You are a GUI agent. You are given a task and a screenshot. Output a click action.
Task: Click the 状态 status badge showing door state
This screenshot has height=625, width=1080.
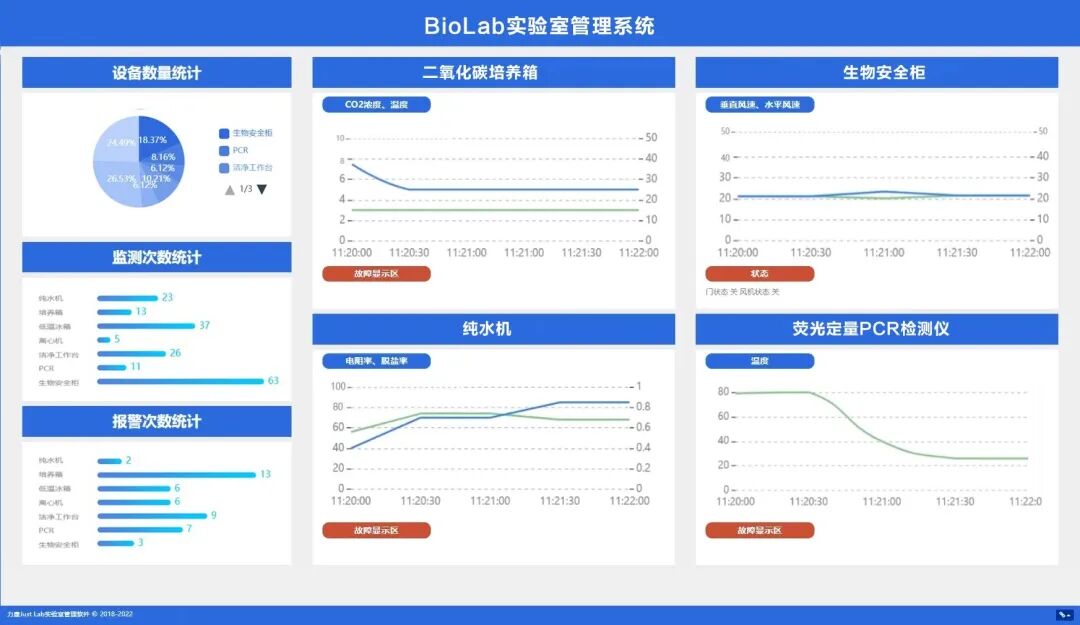click(x=760, y=273)
